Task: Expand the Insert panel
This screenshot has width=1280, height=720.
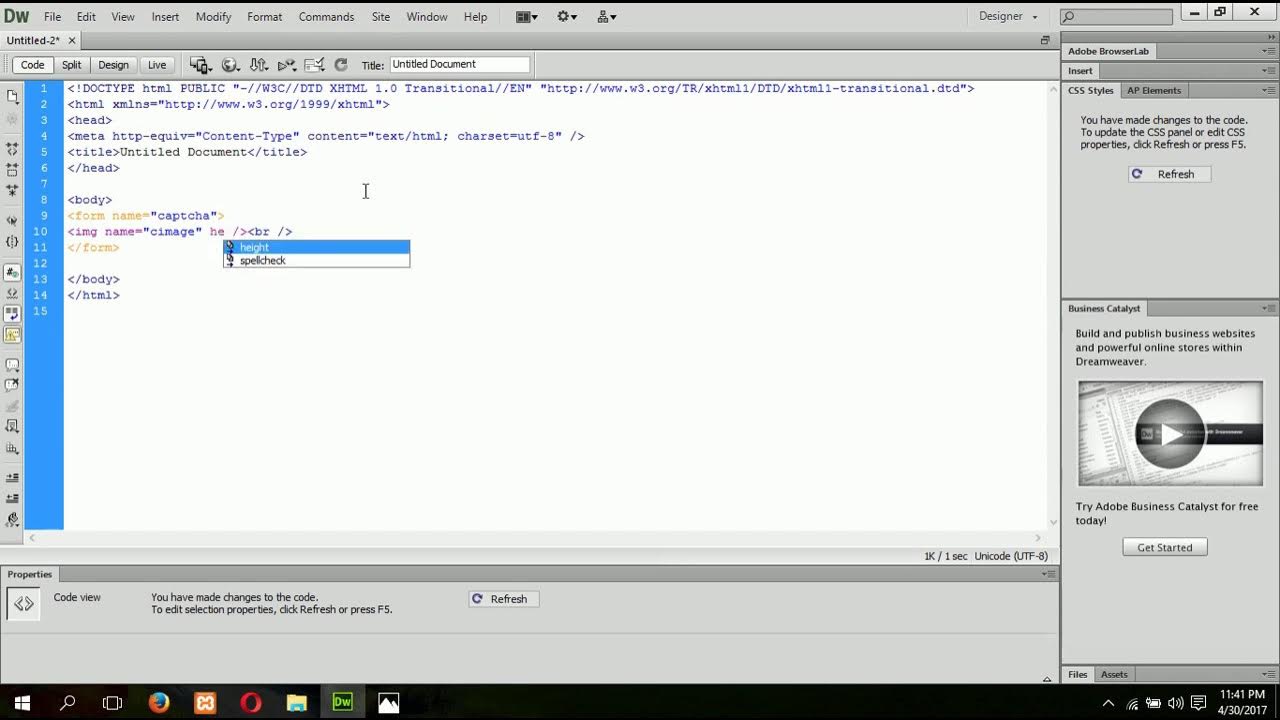Action: tap(1080, 71)
